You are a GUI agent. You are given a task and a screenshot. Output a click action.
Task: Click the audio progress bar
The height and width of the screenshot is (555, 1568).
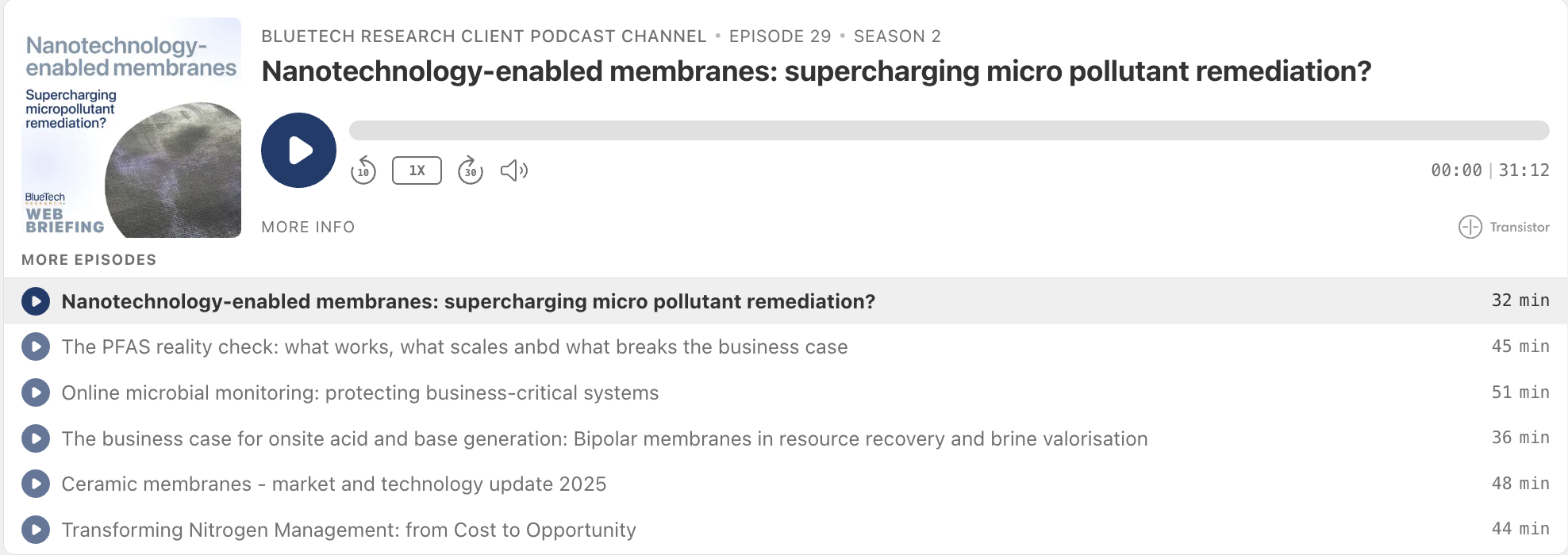pyautogui.click(x=948, y=131)
